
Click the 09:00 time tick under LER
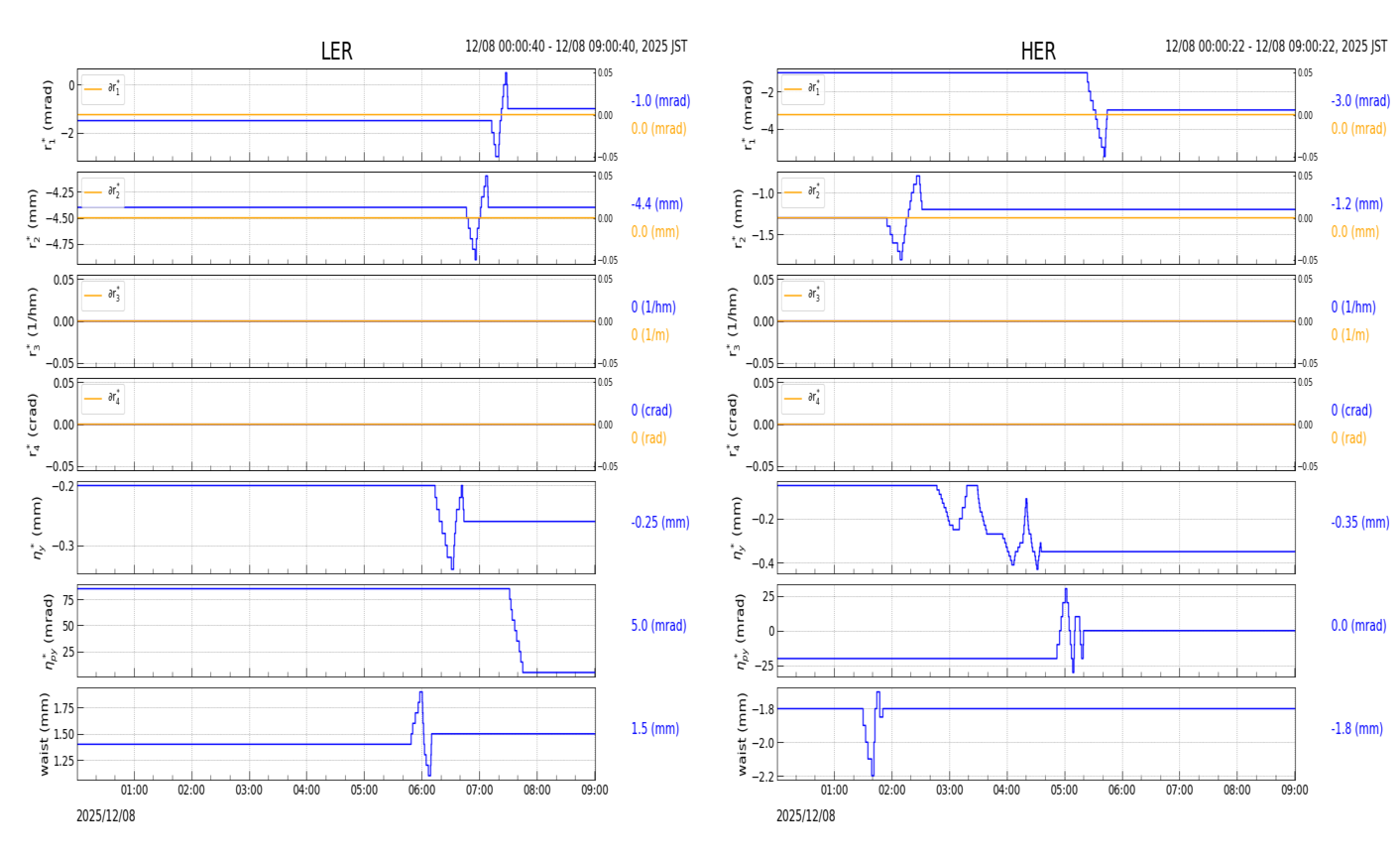[x=594, y=791]
